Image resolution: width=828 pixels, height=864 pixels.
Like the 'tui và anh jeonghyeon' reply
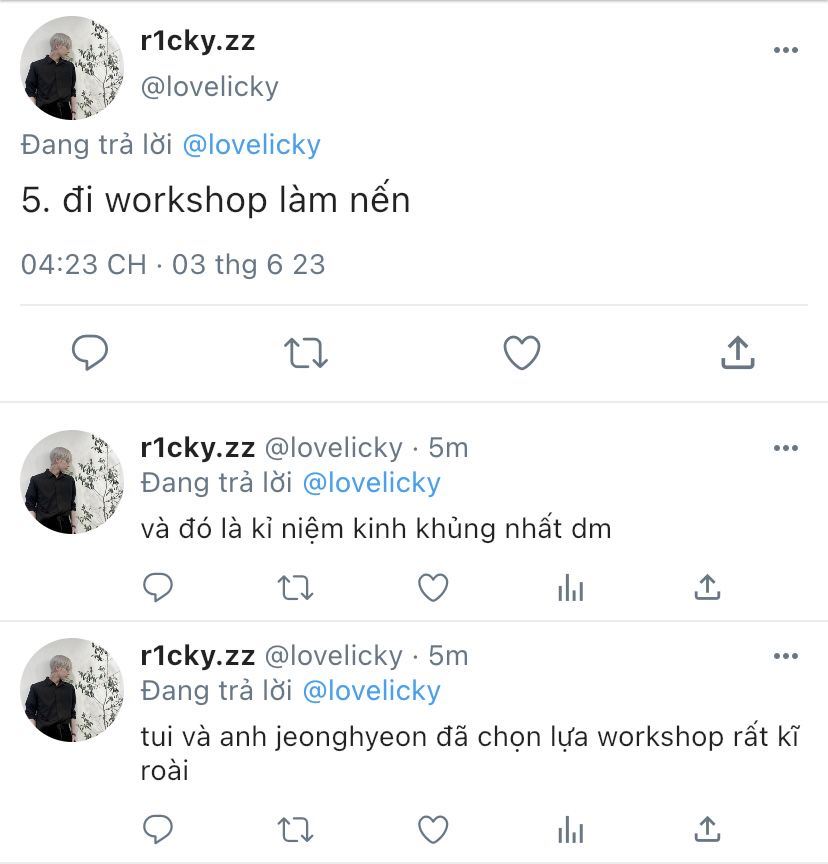433,830
